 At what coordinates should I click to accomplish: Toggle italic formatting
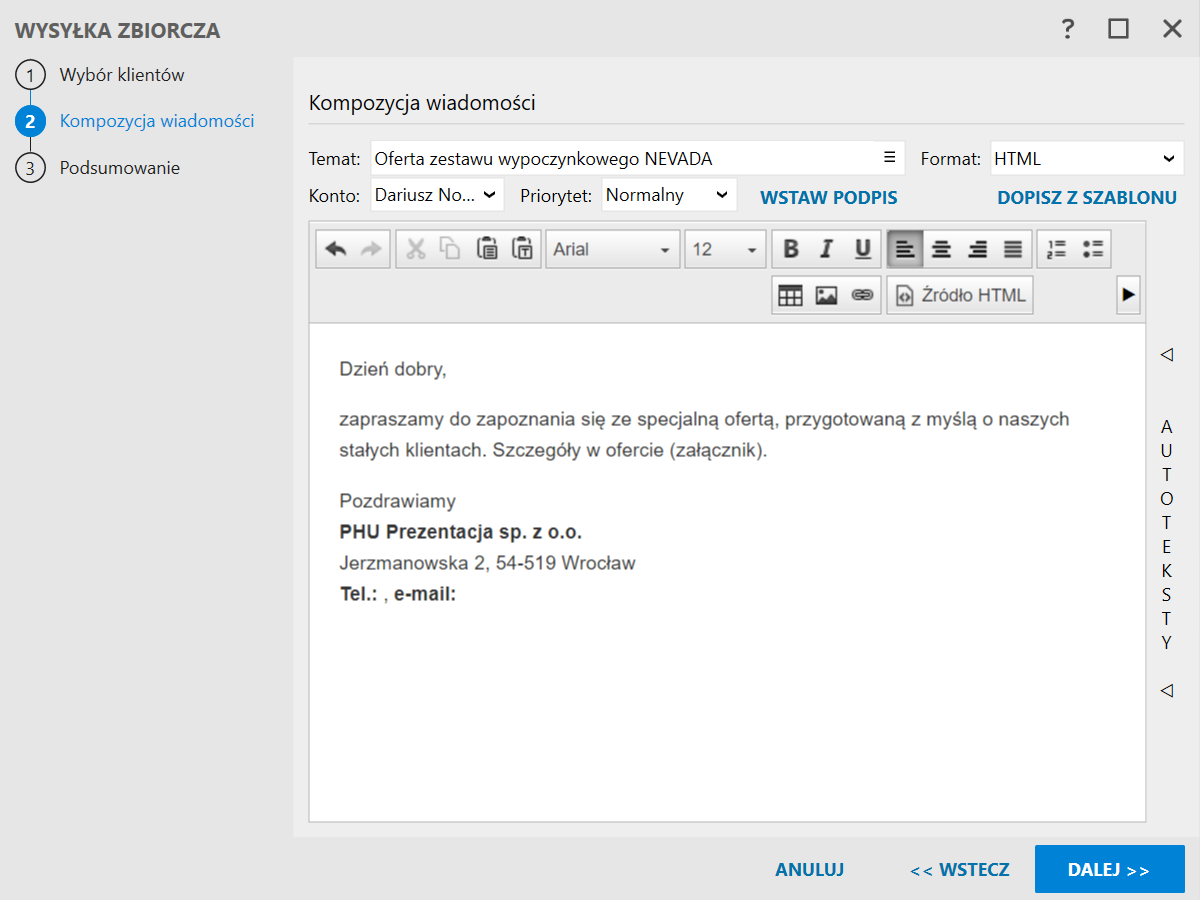point(826,250)
